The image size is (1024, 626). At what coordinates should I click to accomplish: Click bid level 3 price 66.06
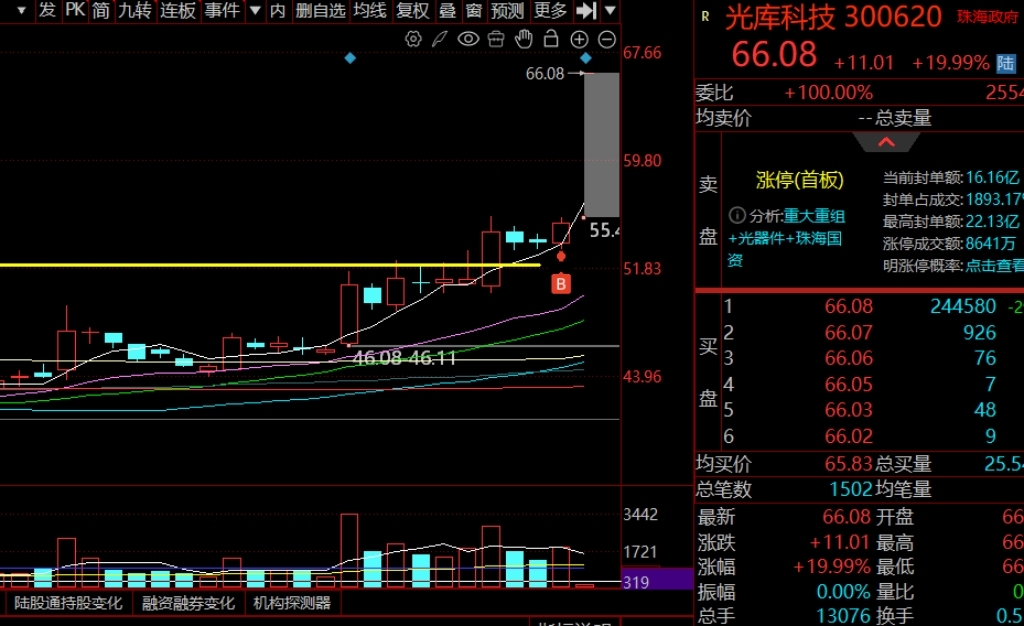[x=848, y=358]
